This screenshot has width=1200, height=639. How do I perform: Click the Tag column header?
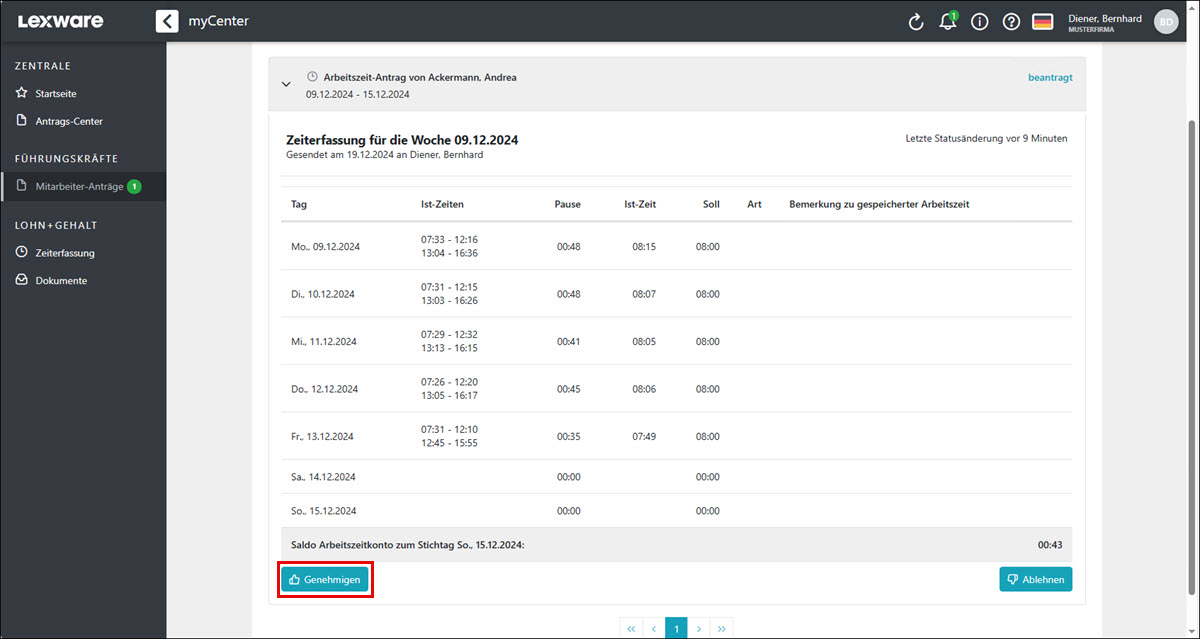click(299, 204)
